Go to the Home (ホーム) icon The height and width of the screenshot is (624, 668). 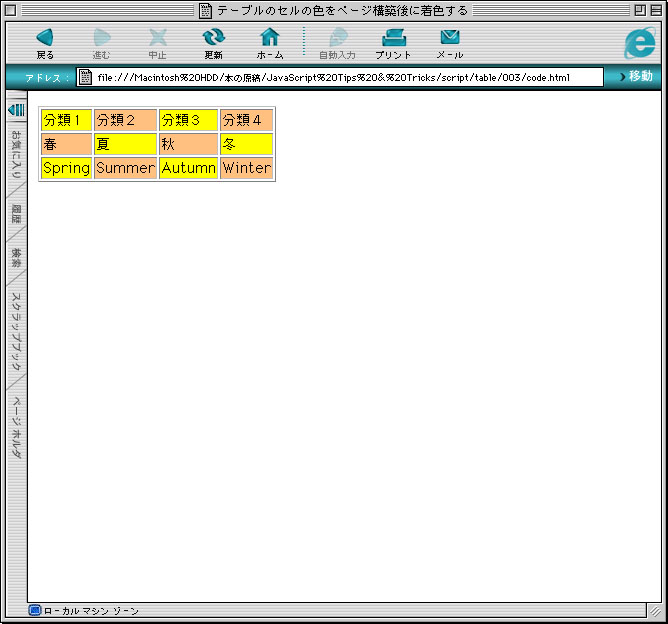[x=269, y=38]
